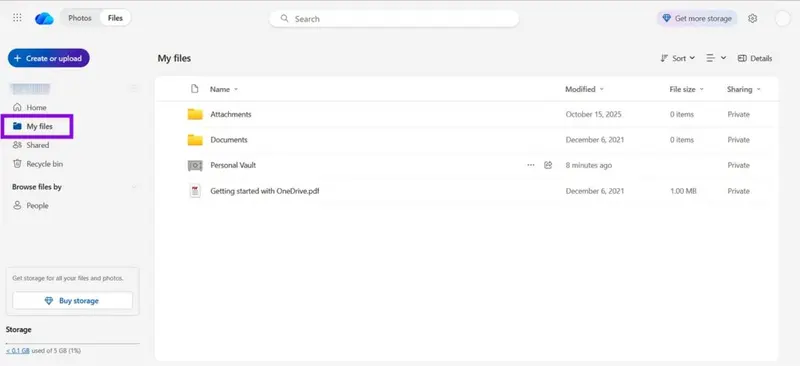Image resolution: width=800 pixels, height=366 pixels.
Task: Click Private status on Documents row
Action: point(738,140)
